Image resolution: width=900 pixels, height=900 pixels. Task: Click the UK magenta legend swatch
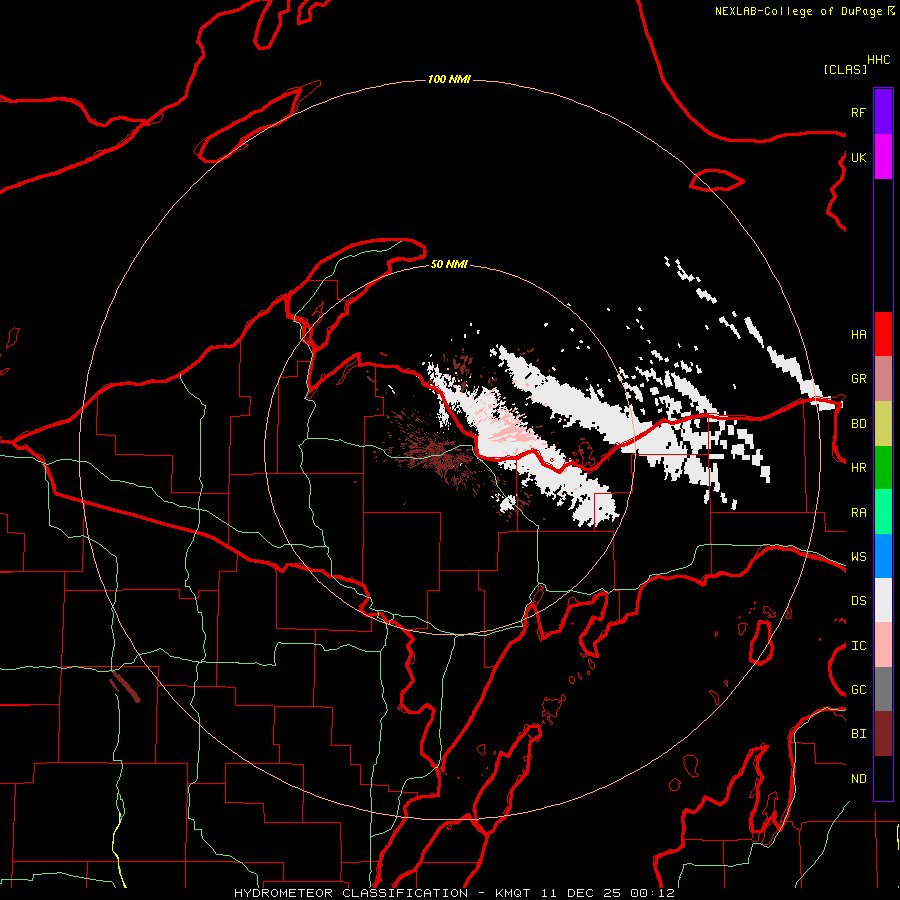[x=883, y=157]
